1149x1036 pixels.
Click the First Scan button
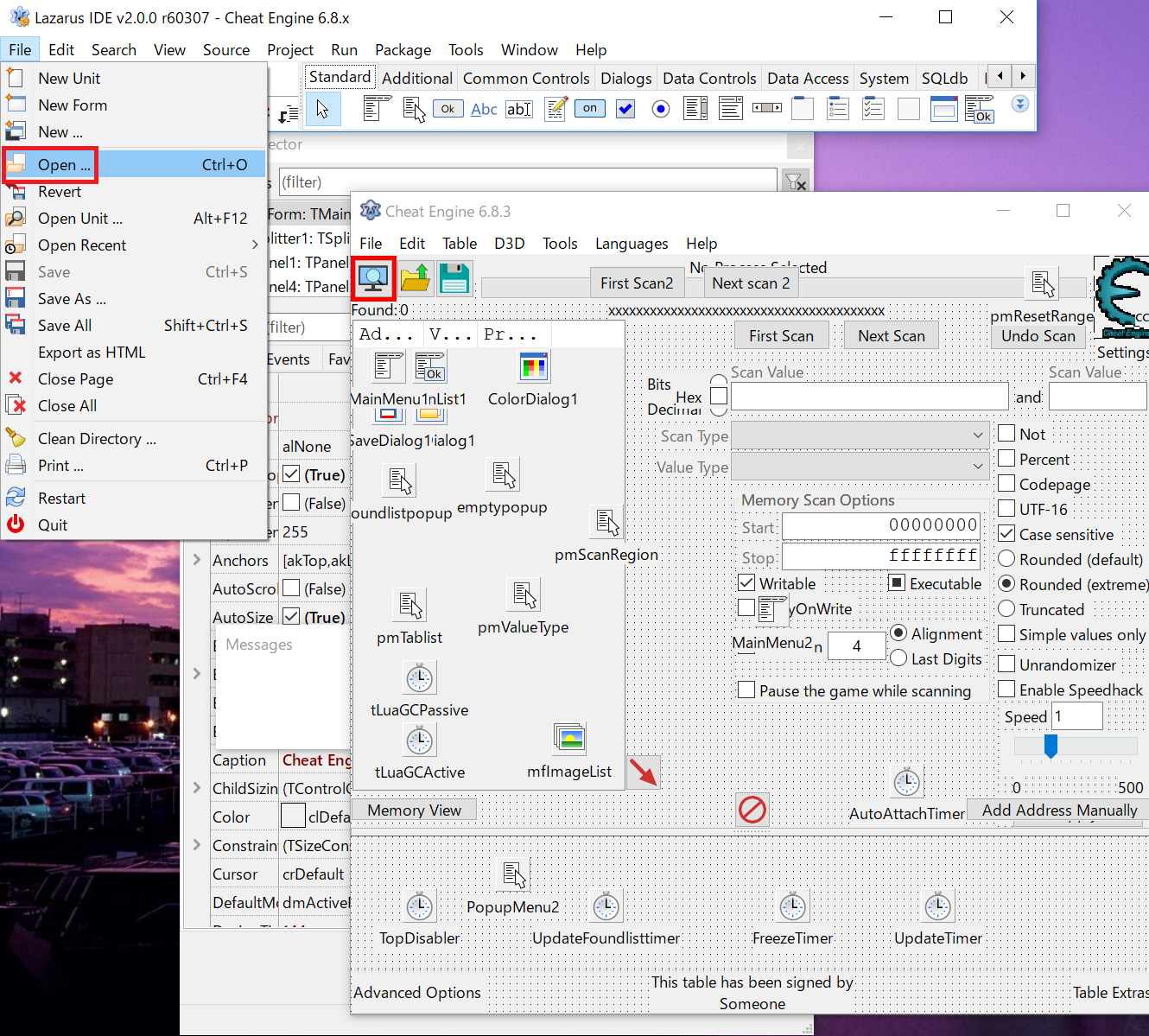point(781,336)
